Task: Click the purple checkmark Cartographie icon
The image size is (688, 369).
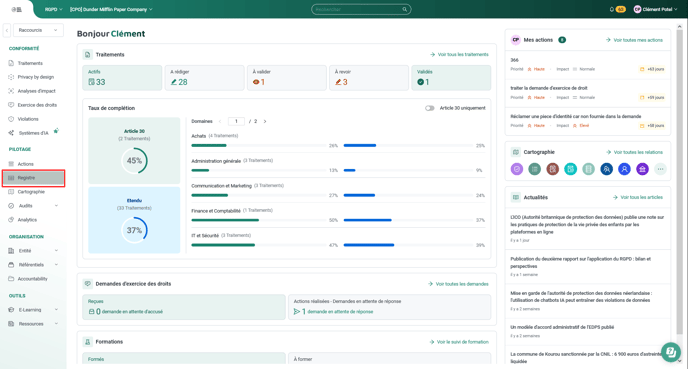Action: (517, 169)
